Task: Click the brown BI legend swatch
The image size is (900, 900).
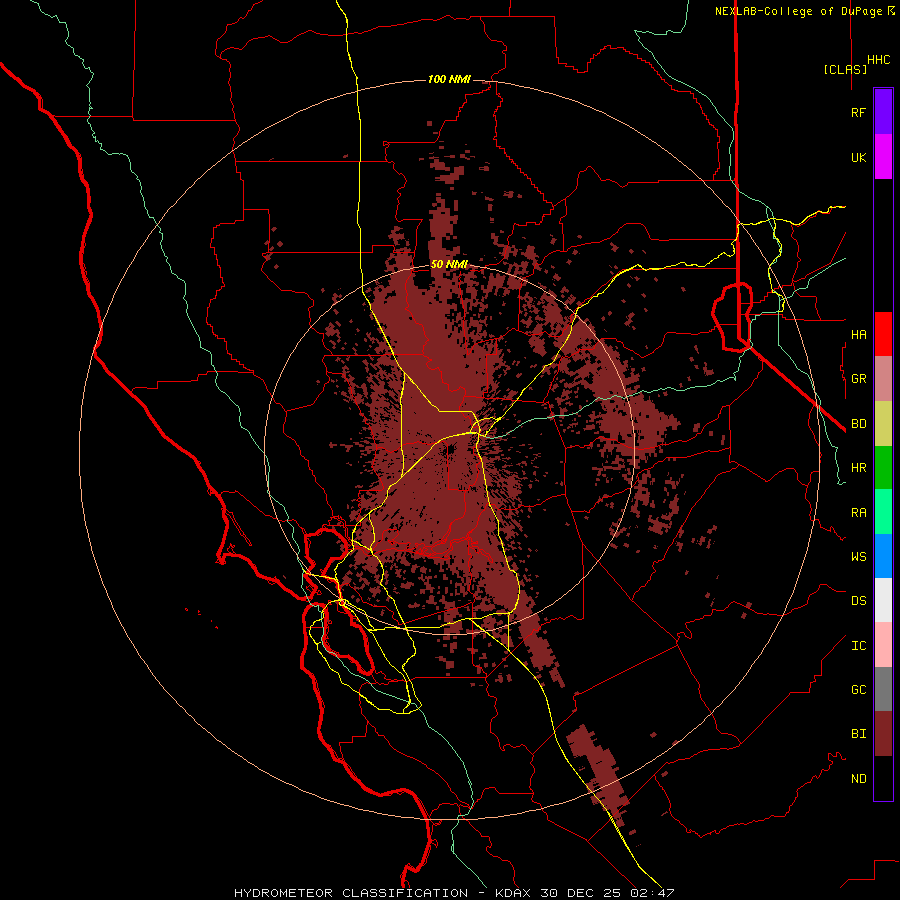Action: (883, 734)
